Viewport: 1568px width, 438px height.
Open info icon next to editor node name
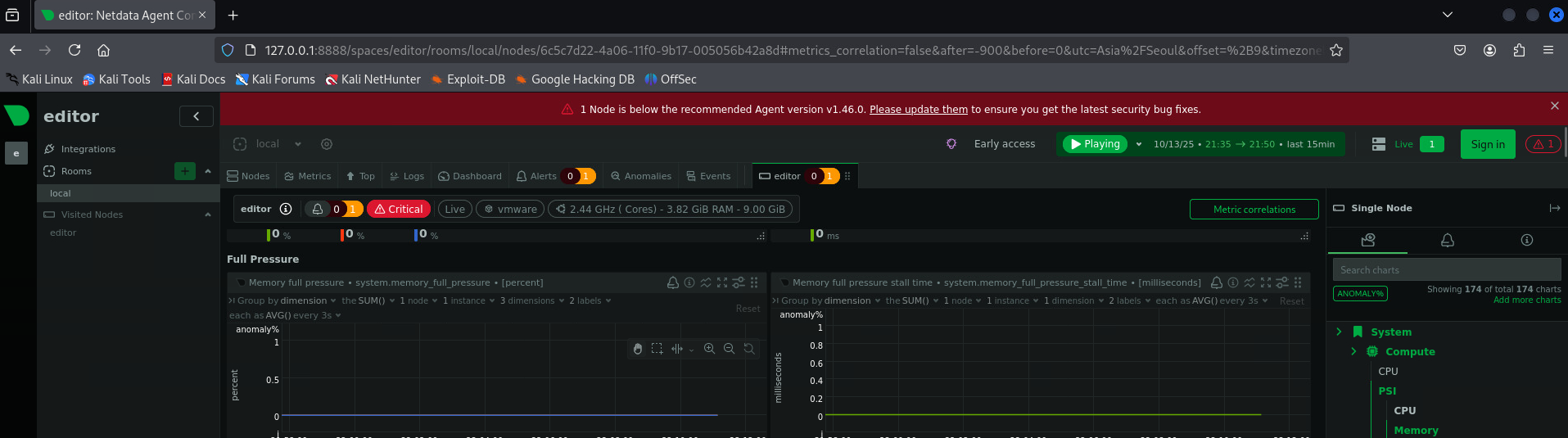tap(286, 209)
